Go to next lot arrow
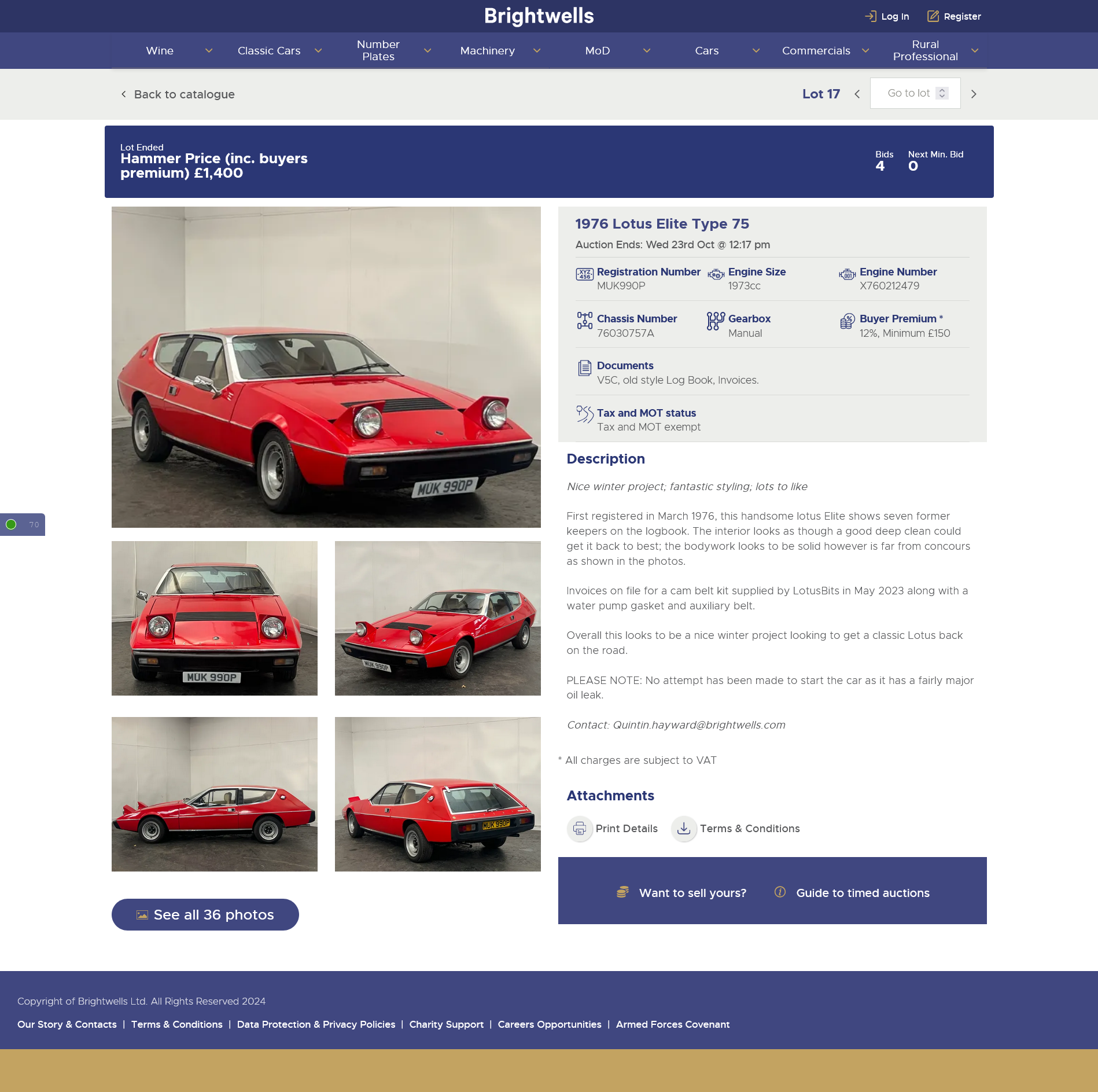This screenshot has height=1092, width=1098. 974,94
